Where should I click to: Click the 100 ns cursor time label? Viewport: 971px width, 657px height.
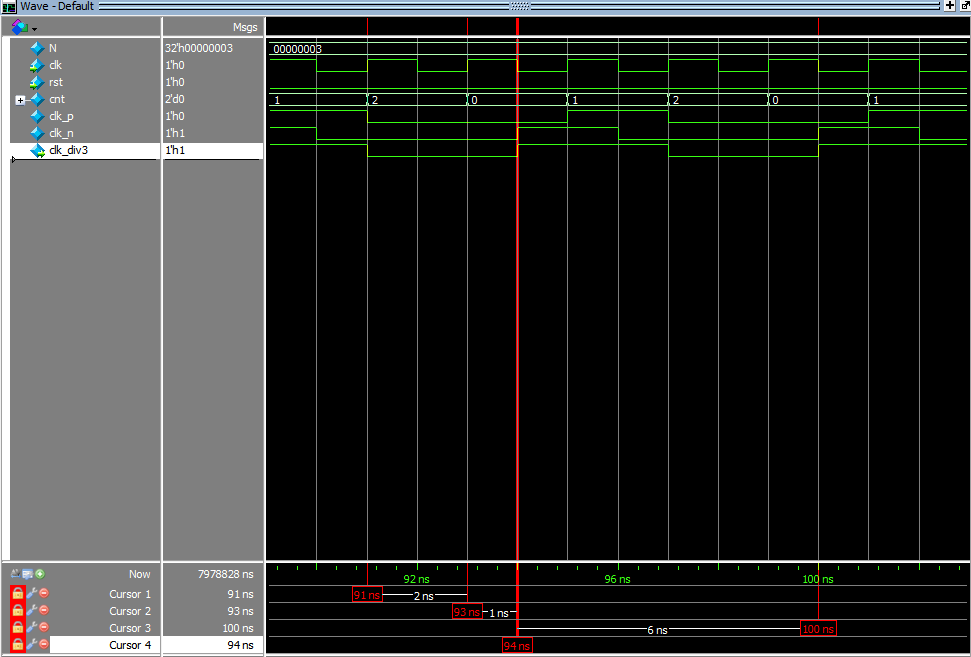(x=818, y=628)
